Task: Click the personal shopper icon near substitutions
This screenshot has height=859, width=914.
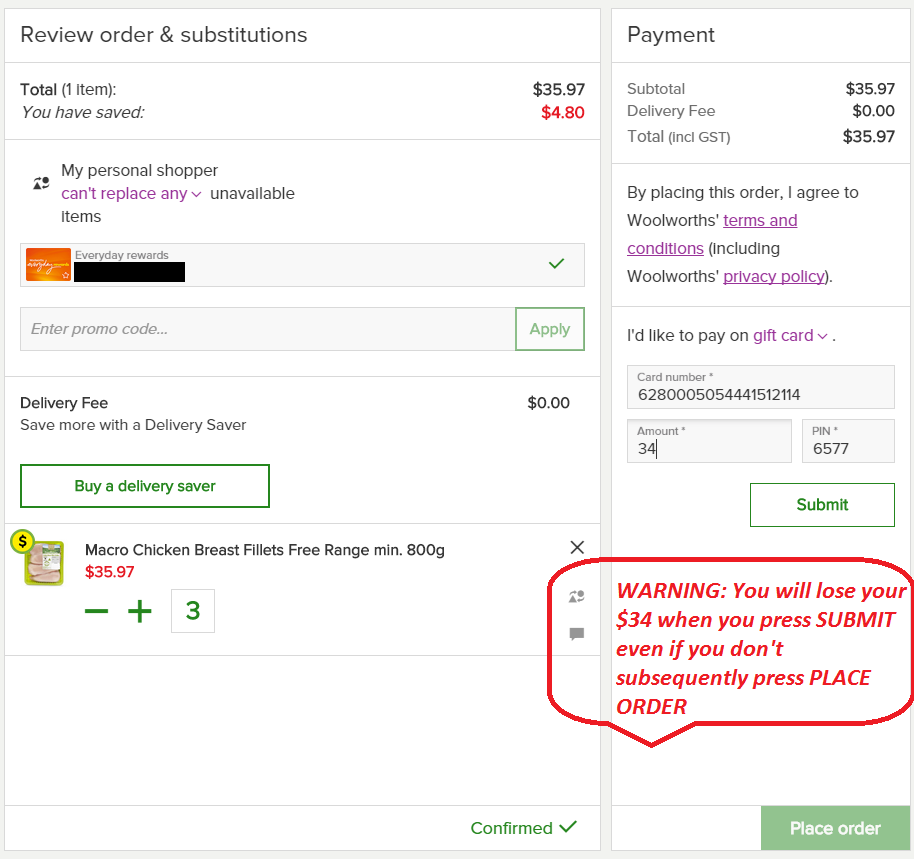Action: click(x=41, y=183)
